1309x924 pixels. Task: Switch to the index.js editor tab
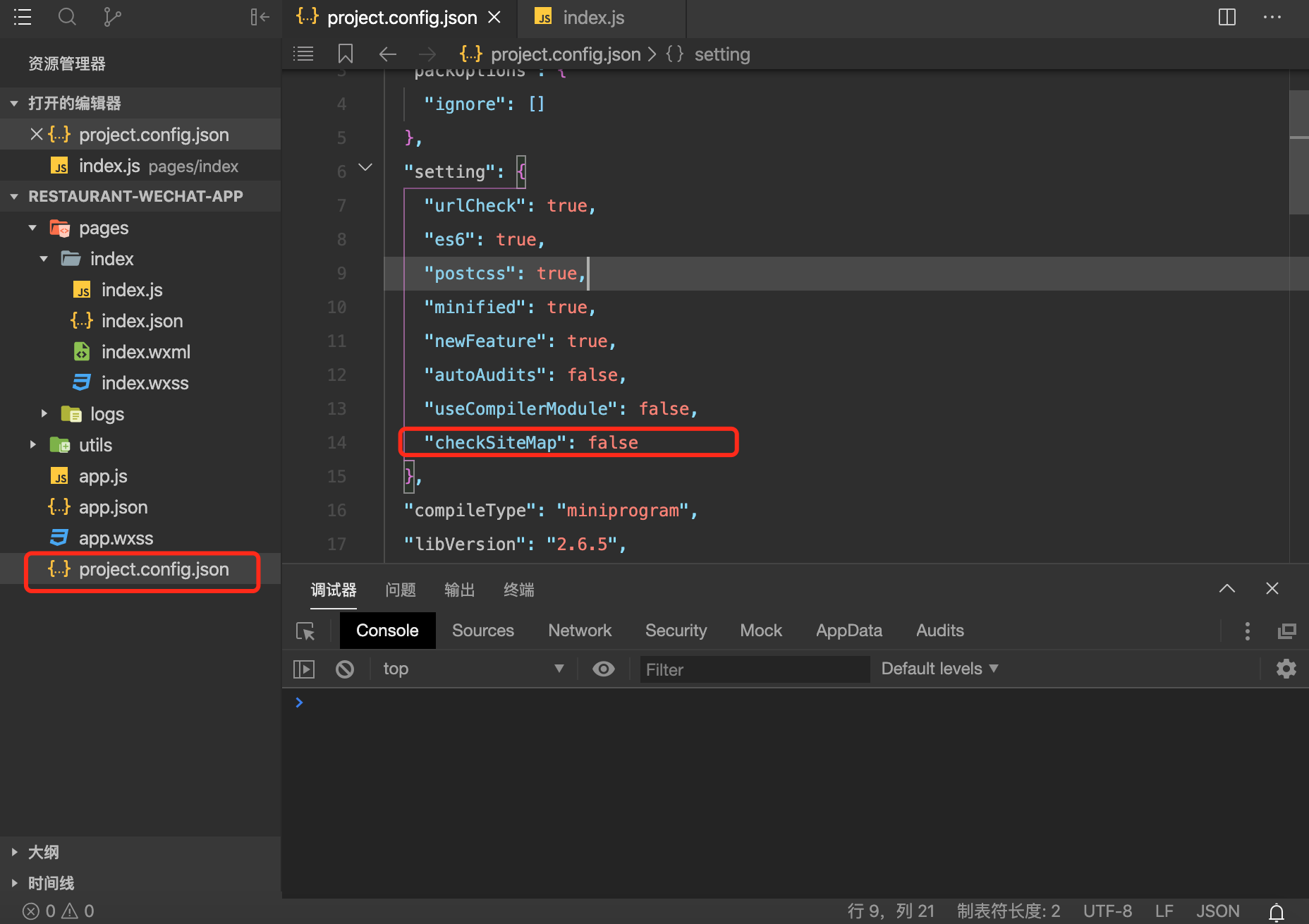[602, 18]
